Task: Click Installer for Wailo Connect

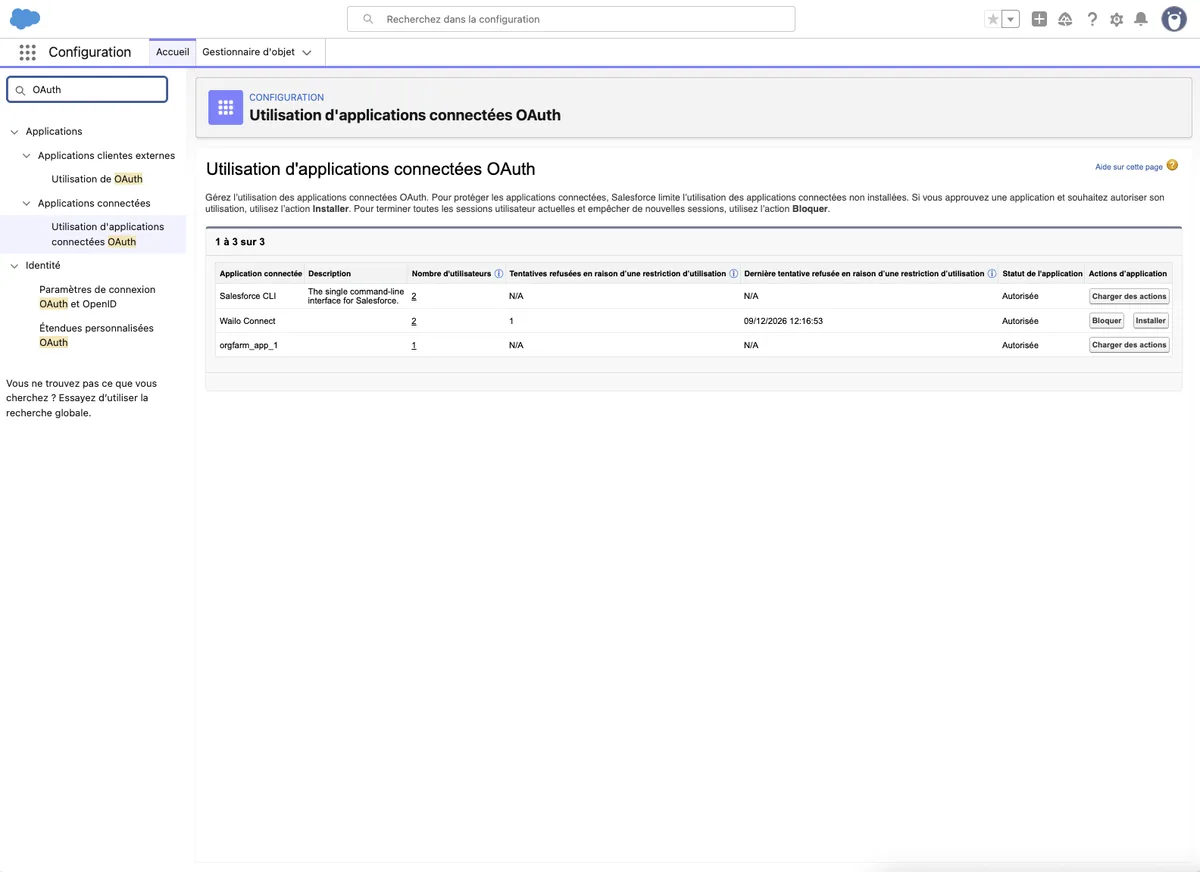Action: (x=1151, y=321)
